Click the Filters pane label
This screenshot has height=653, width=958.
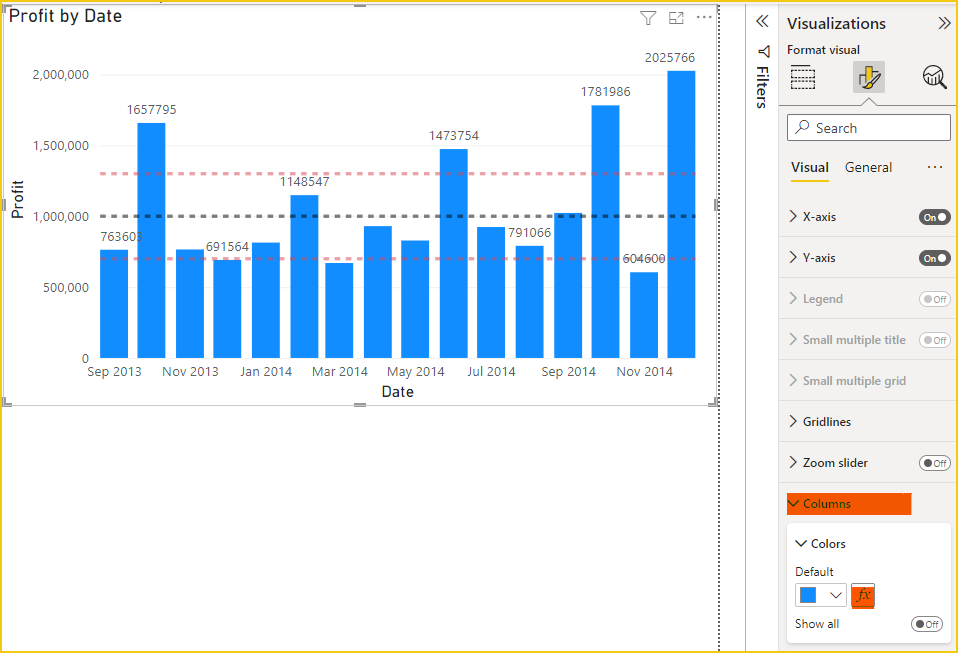[x=762, y=87]
